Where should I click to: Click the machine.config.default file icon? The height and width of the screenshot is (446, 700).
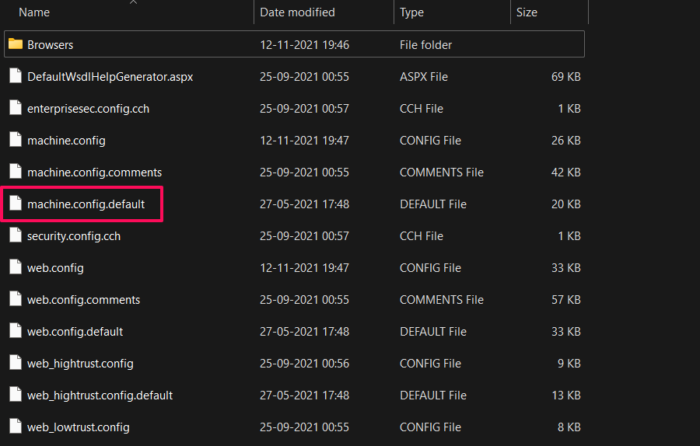click(x=15, y=204)
